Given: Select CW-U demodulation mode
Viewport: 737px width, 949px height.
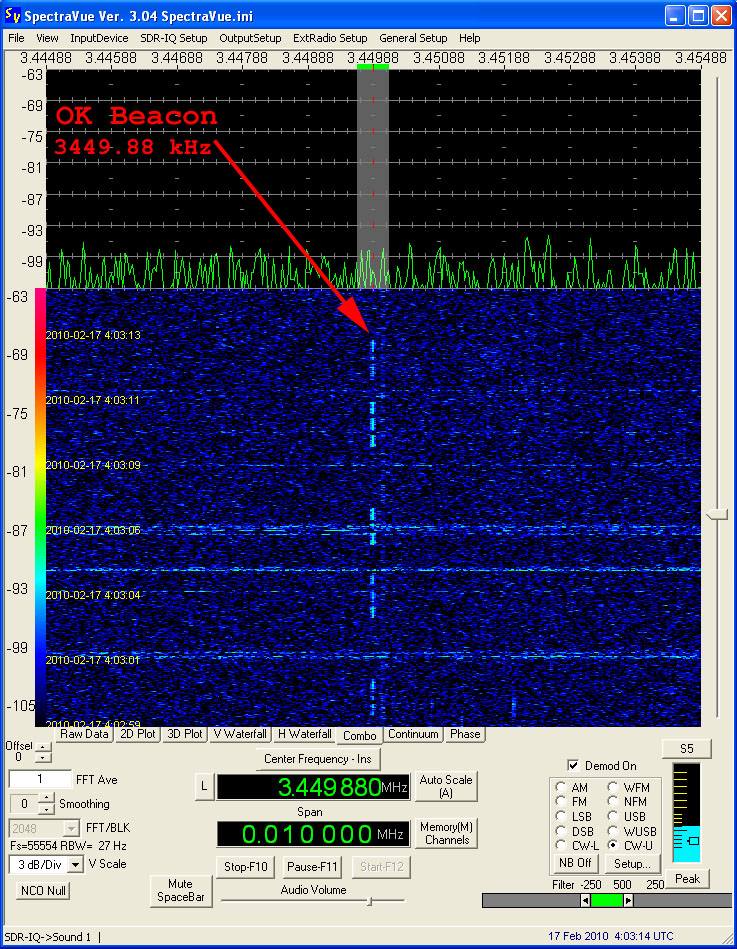Looking at the screenshot, I should (613, 846).
